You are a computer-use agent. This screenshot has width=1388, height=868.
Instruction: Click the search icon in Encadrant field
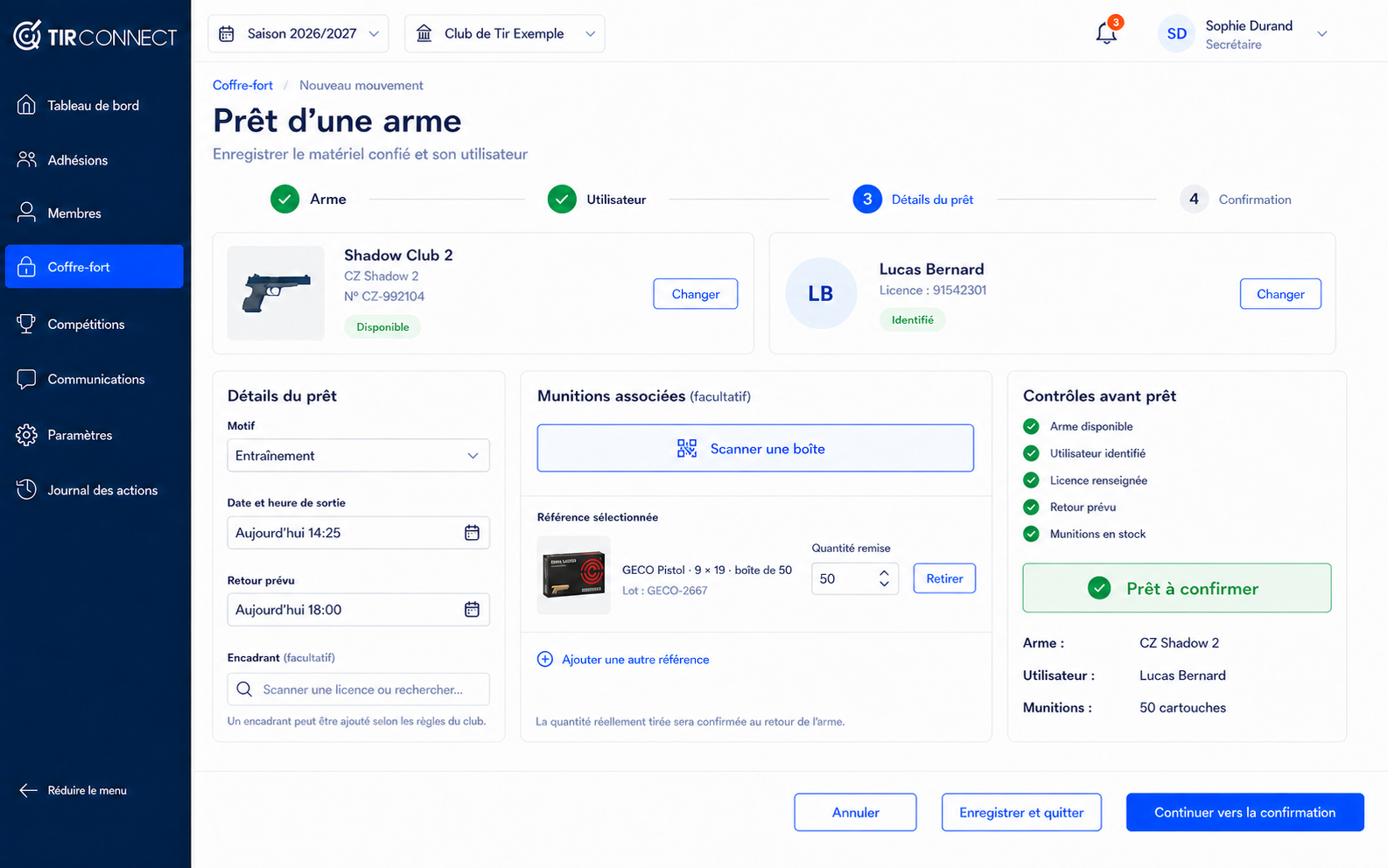click(244, 689)
